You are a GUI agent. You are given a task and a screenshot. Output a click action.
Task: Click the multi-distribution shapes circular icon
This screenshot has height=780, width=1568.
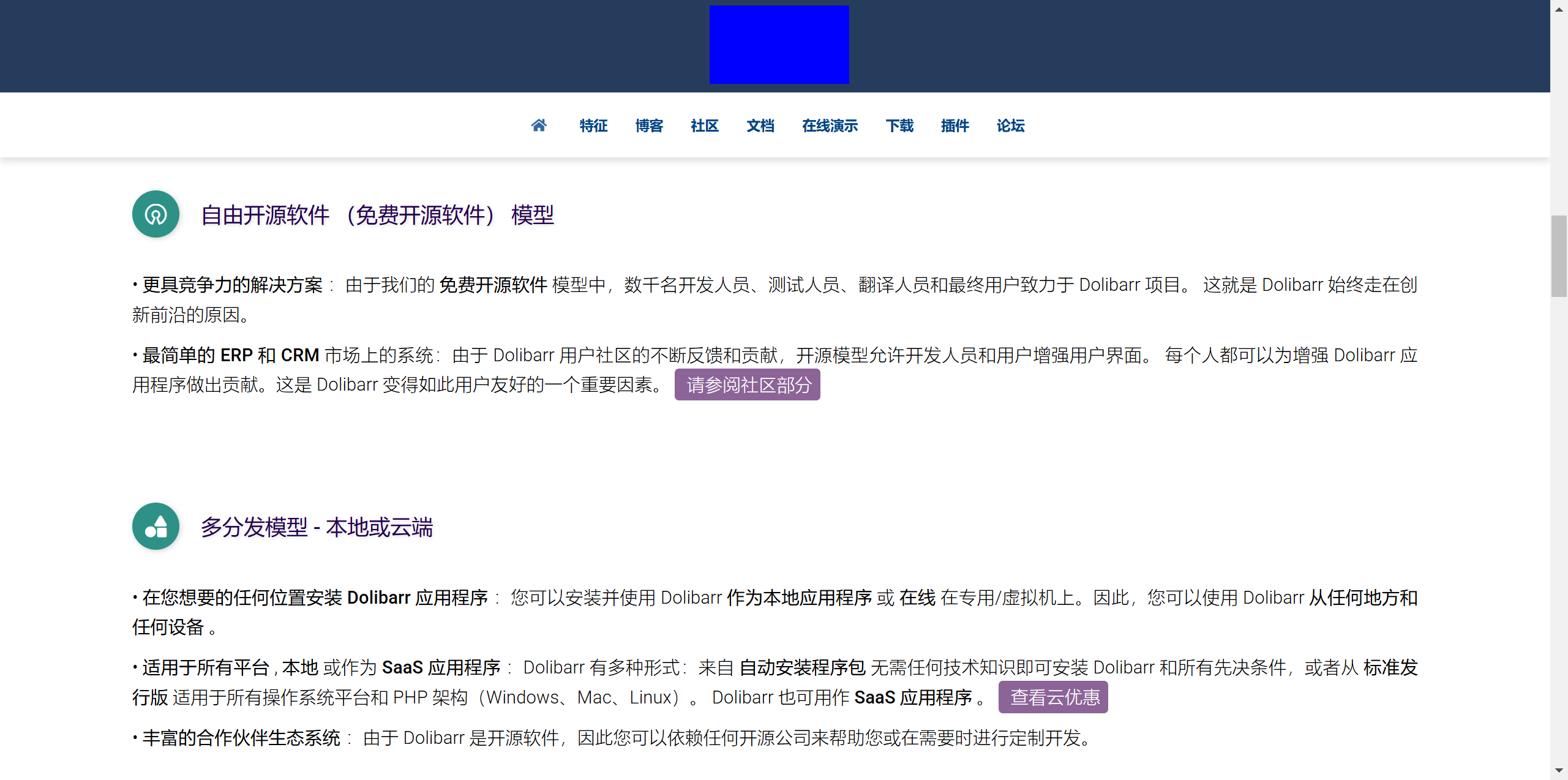click(156, 527)
